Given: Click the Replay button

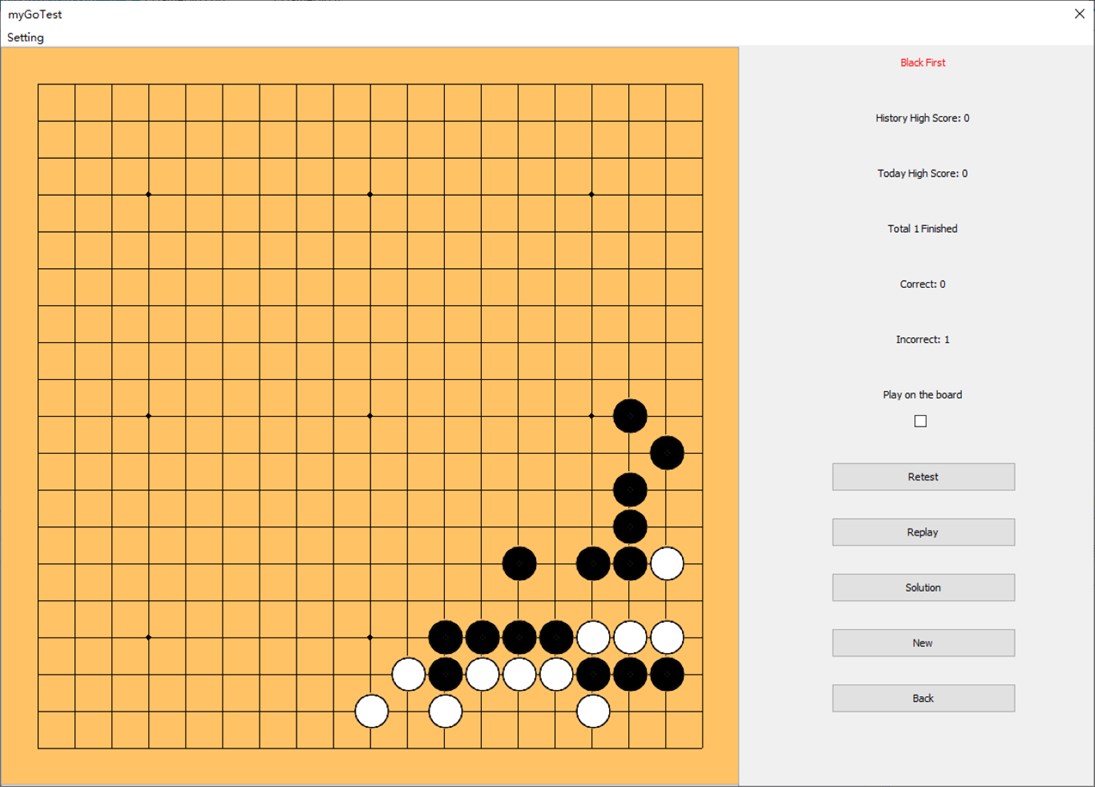Looking at the screenshot, I should pos(922,531).
